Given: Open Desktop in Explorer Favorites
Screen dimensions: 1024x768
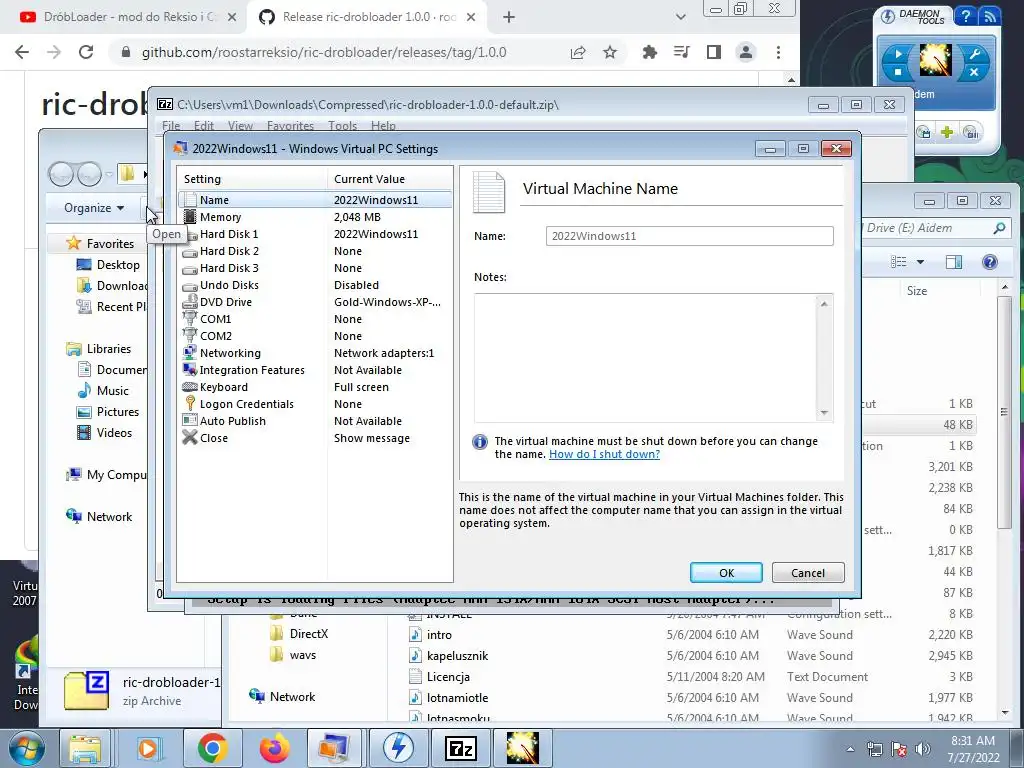Looking at the screenshot, I should [108, 264].
